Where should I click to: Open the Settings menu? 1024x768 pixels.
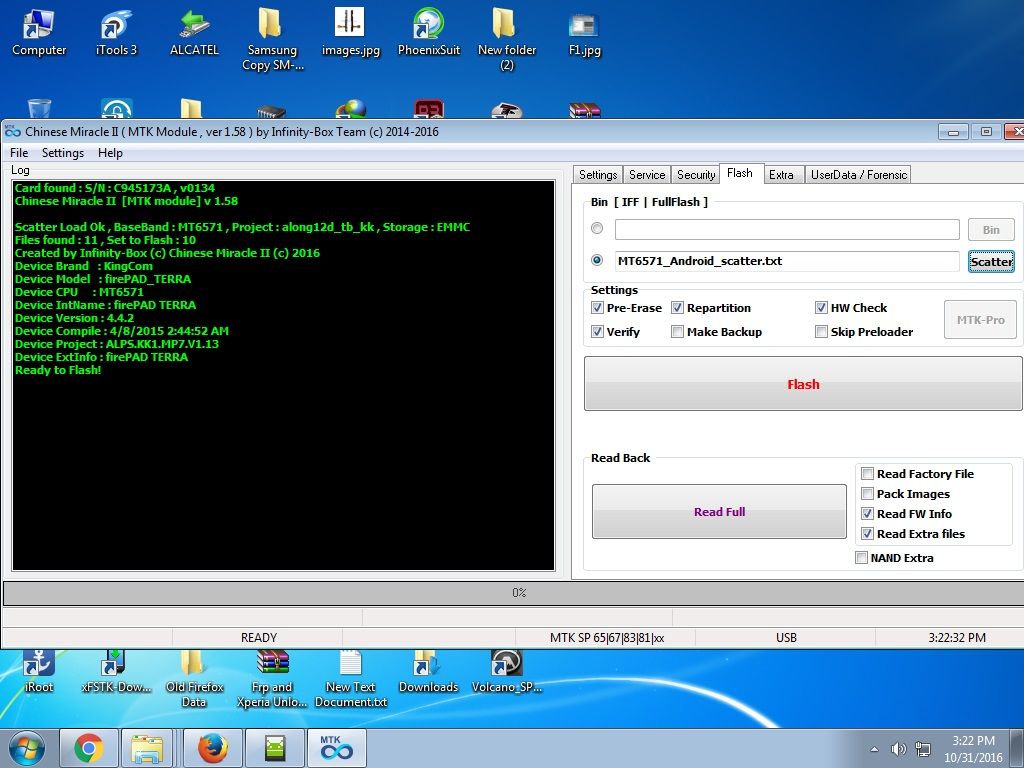(x=63, y=153)
